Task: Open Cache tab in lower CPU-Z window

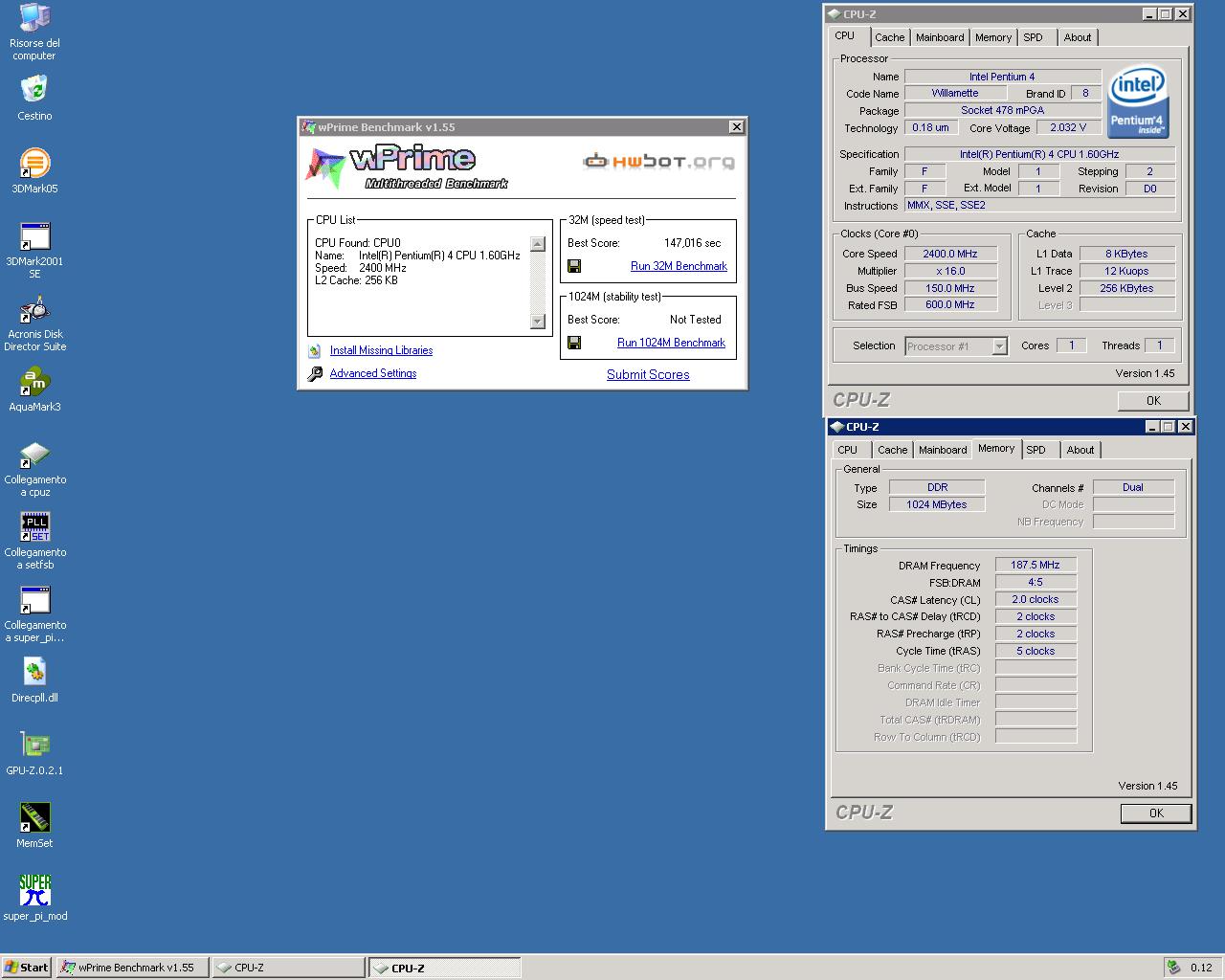Action: pyautogui.click(x=892, y=450)
